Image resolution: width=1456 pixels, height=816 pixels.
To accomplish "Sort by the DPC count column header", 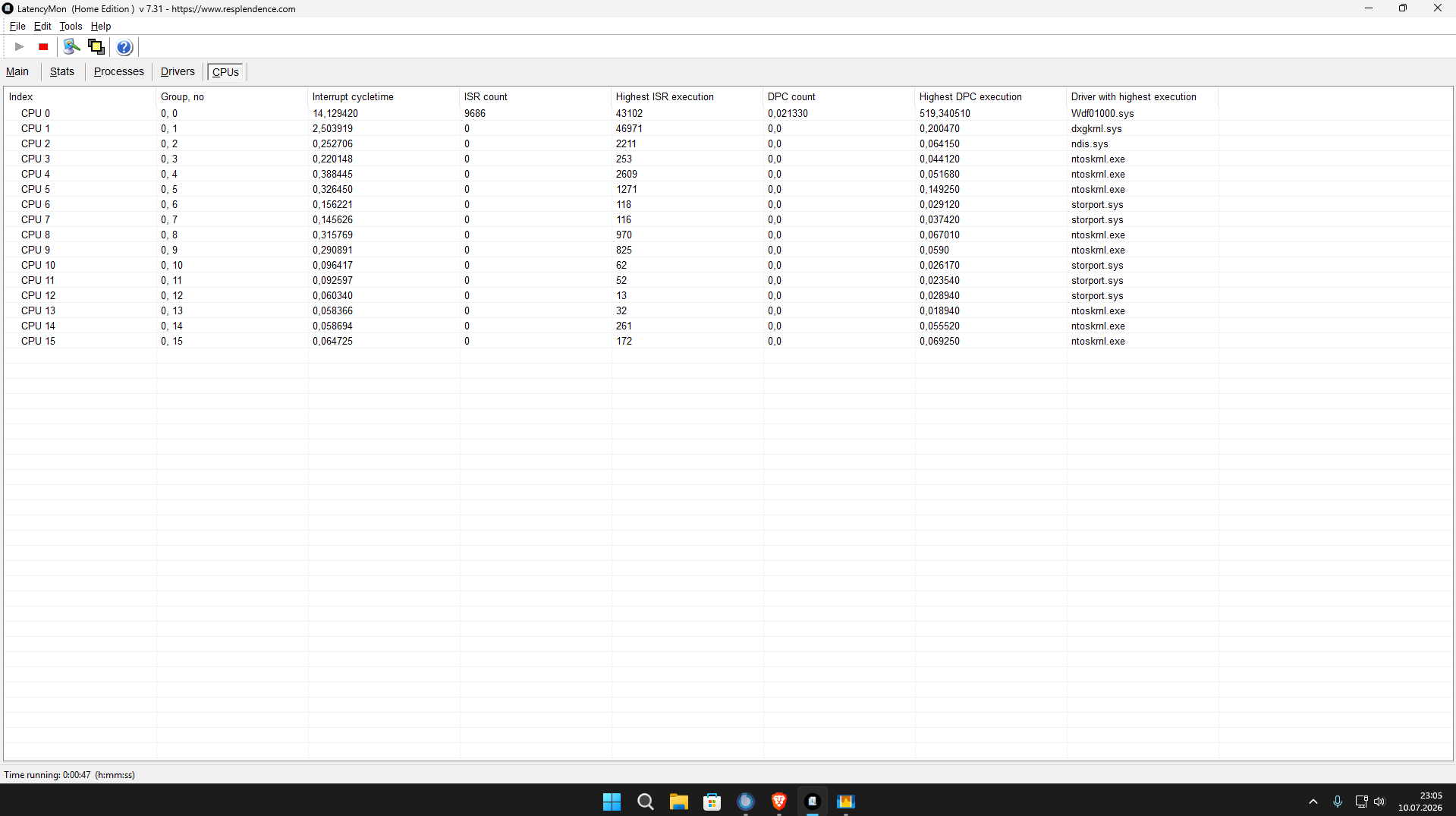I will (839, 96).
